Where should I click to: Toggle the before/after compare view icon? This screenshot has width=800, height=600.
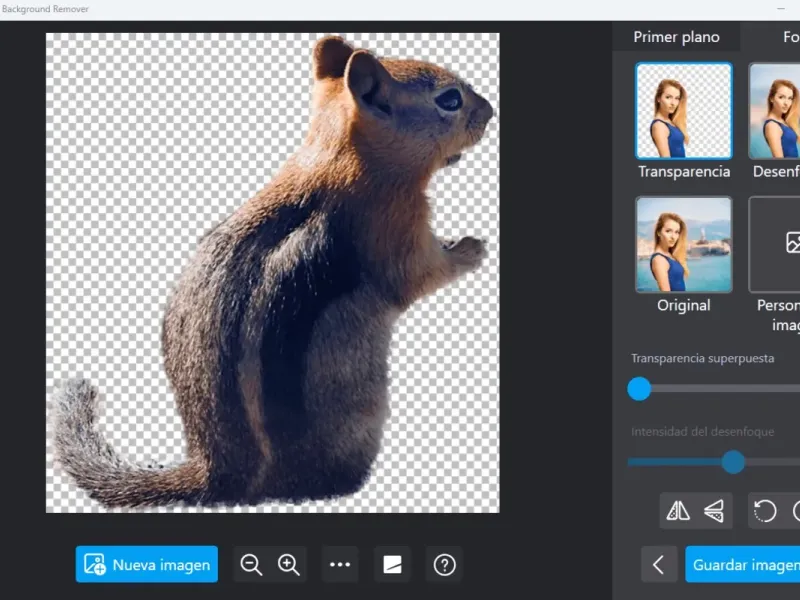[392, 565]
